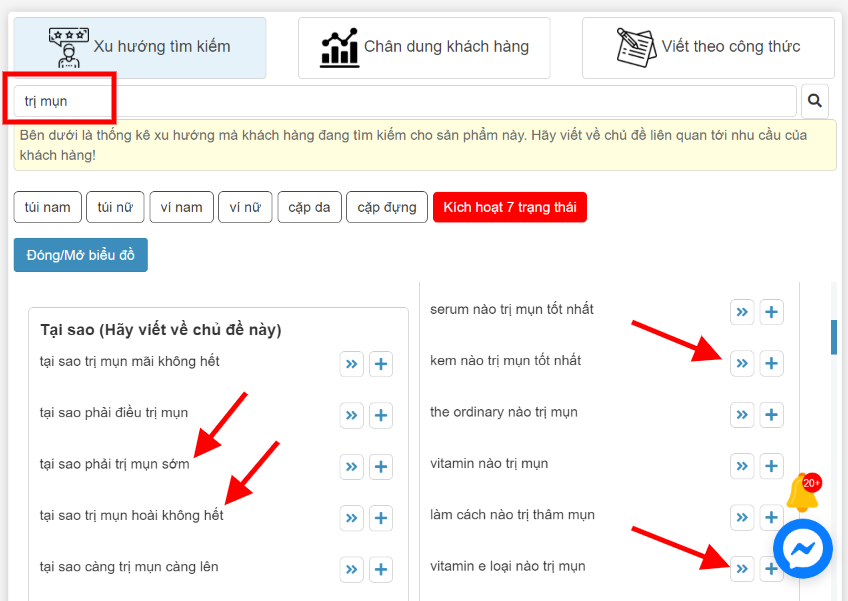
Task: Expand arrows for 'tại sao trị mụn hoài không hết'
Action: tap(352, 518)
